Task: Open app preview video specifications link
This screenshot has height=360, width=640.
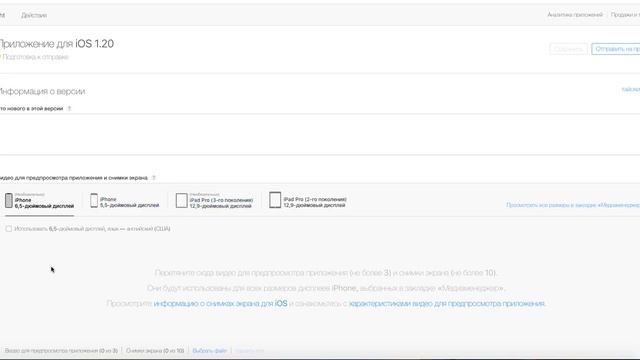Action: tap(447, 303)
